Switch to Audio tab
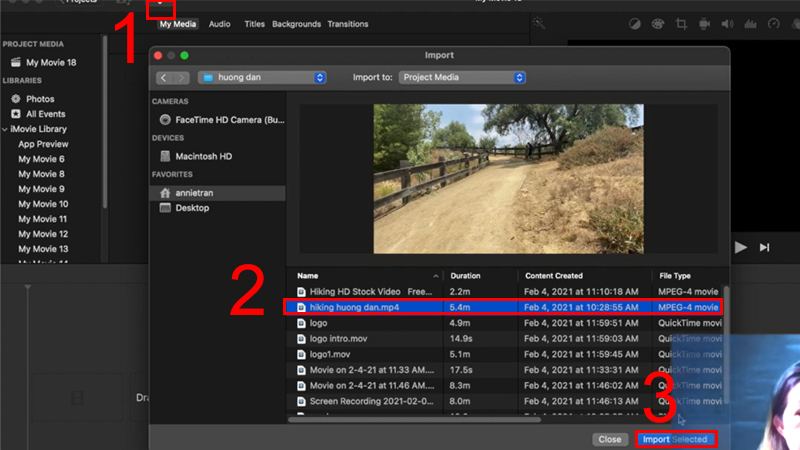Screen dimensions: 800x450 point(219,24)
